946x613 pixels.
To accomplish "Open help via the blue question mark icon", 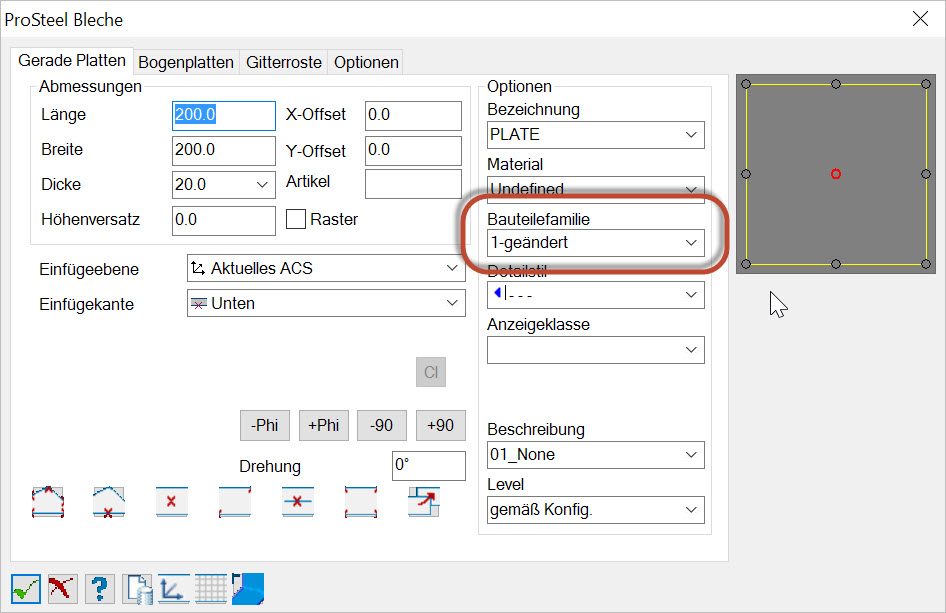I will click(x=100, y=589).
